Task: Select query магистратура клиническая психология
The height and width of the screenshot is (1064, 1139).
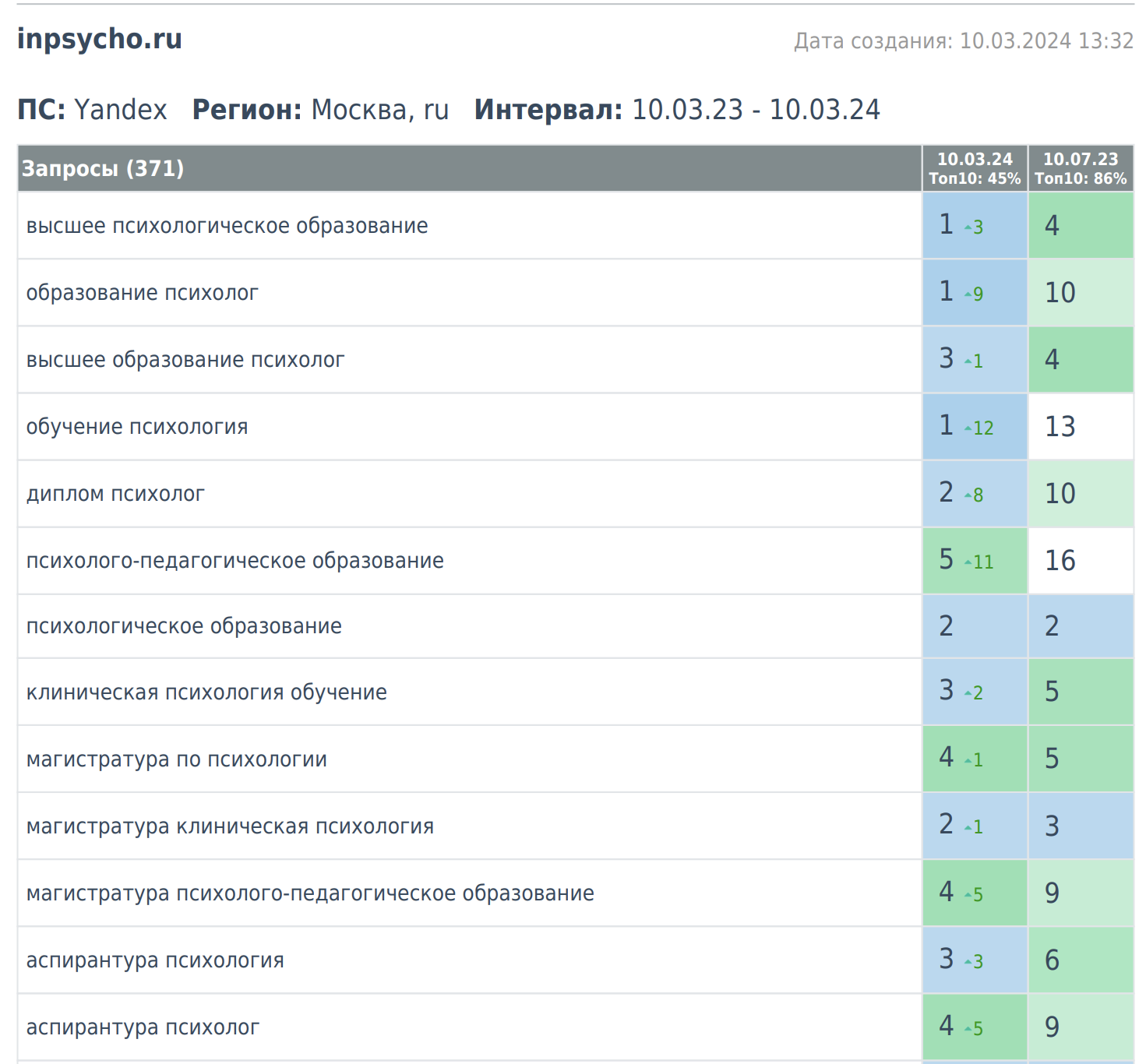Action: click(230, 826)
